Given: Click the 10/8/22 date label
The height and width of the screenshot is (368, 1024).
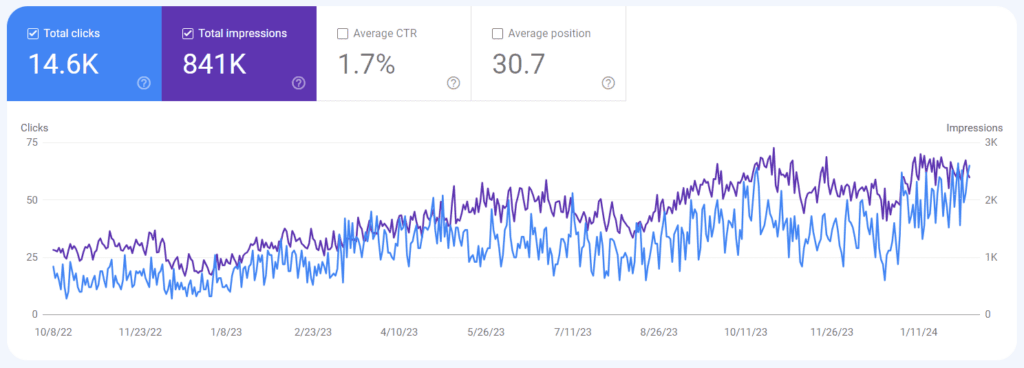Looking at the screenshot, I should pyautogui.click(x=53, y=332).
